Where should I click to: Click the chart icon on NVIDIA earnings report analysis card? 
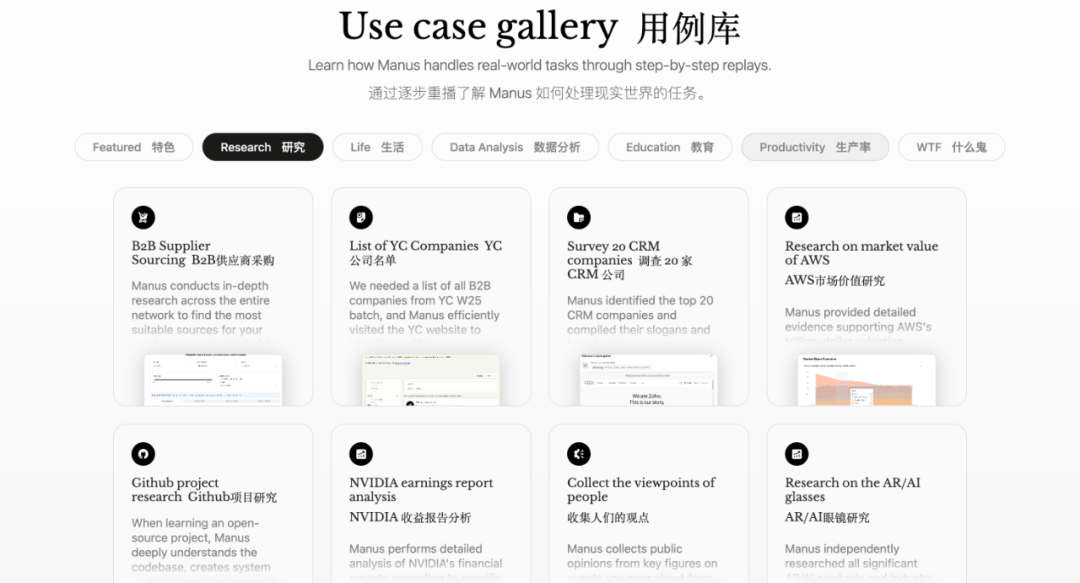(x=361, y=454)
